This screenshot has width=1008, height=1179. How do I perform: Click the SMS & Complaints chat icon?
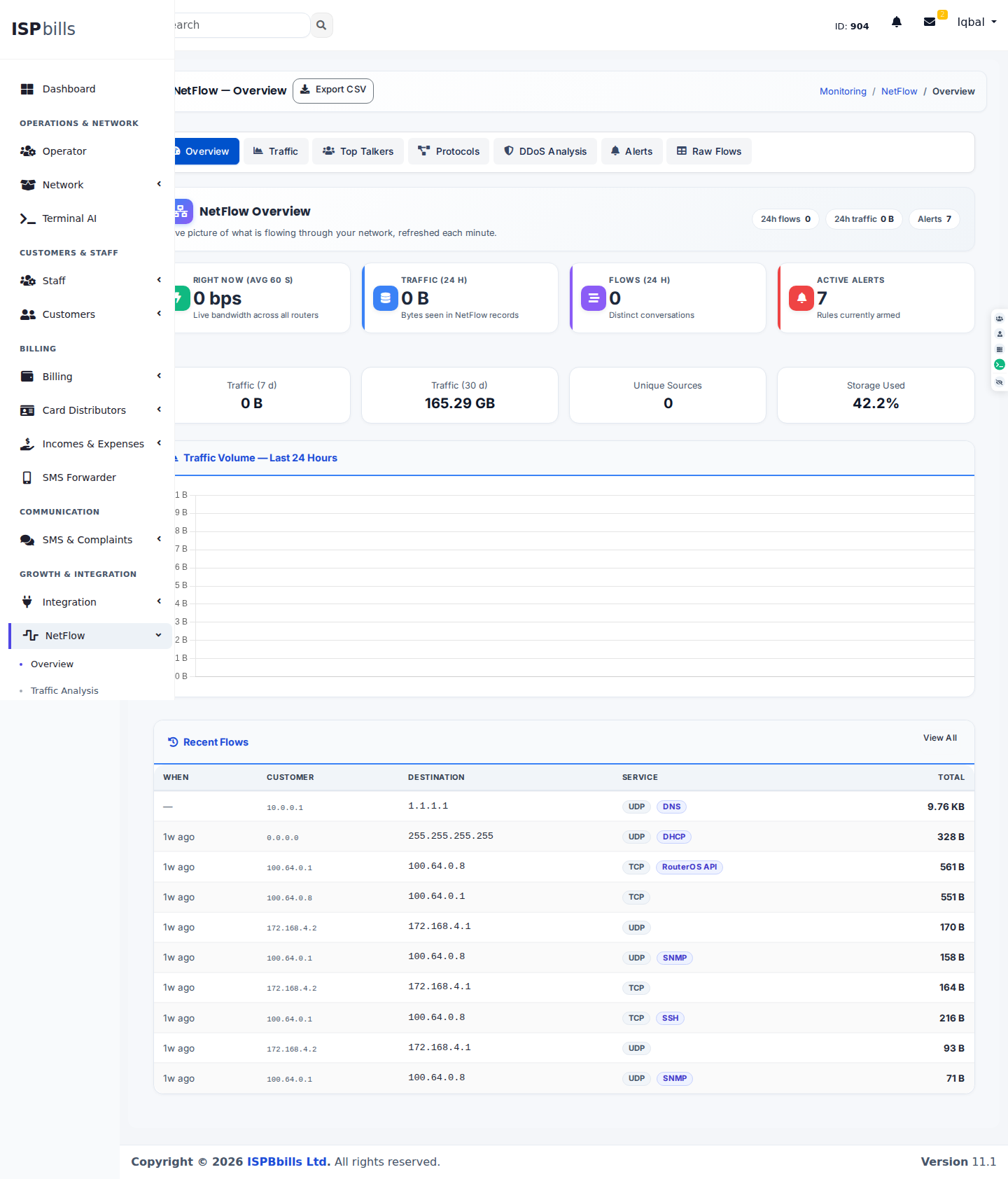click(x=27, y=540)
